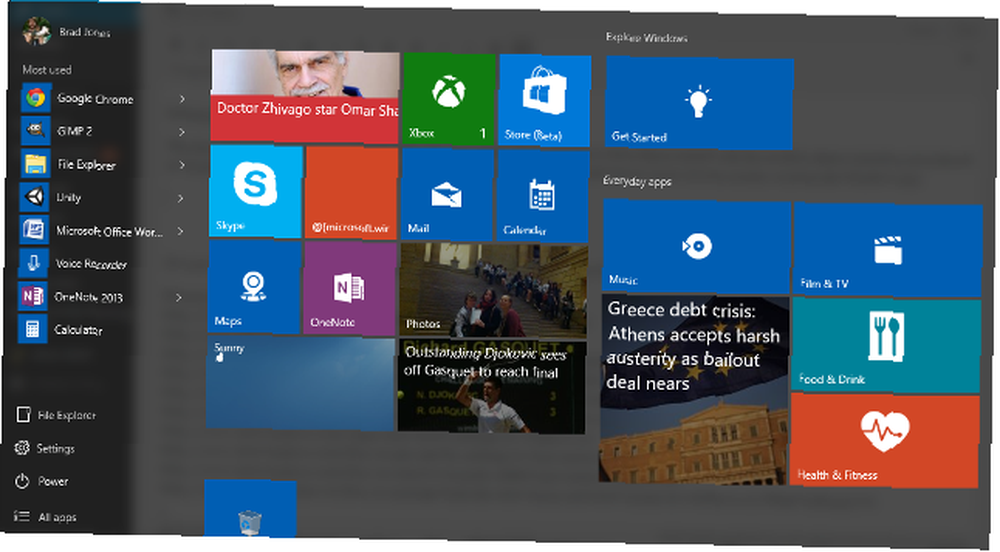Screen dimensions: 1000x552
Task: Open the Food & Drink tile
Action: [x=886, y=345]
